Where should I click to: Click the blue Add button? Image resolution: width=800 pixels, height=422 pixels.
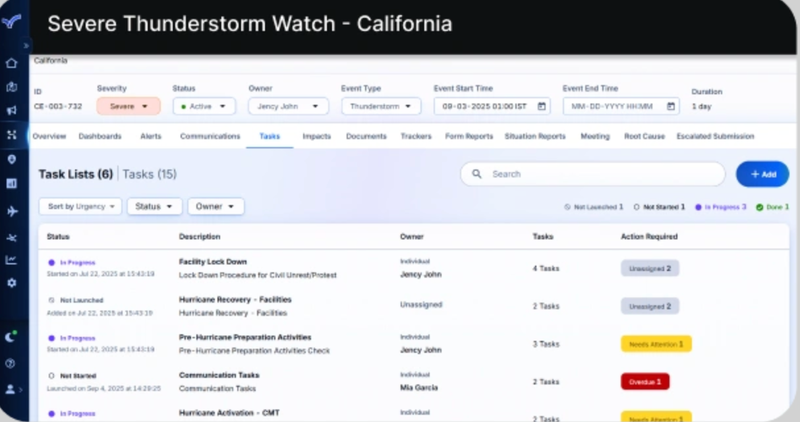tap(762, 174)
